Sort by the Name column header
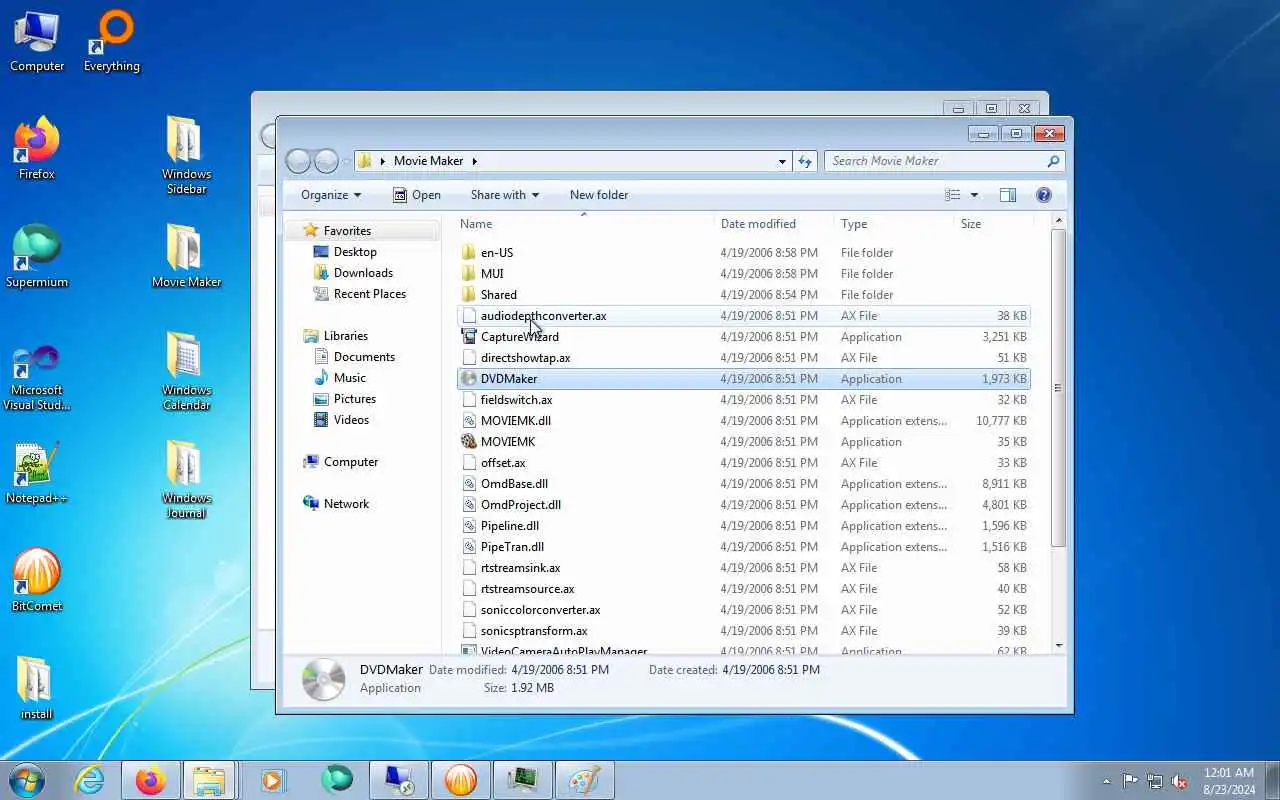1280x800 pixels. (x=585, y=224)
